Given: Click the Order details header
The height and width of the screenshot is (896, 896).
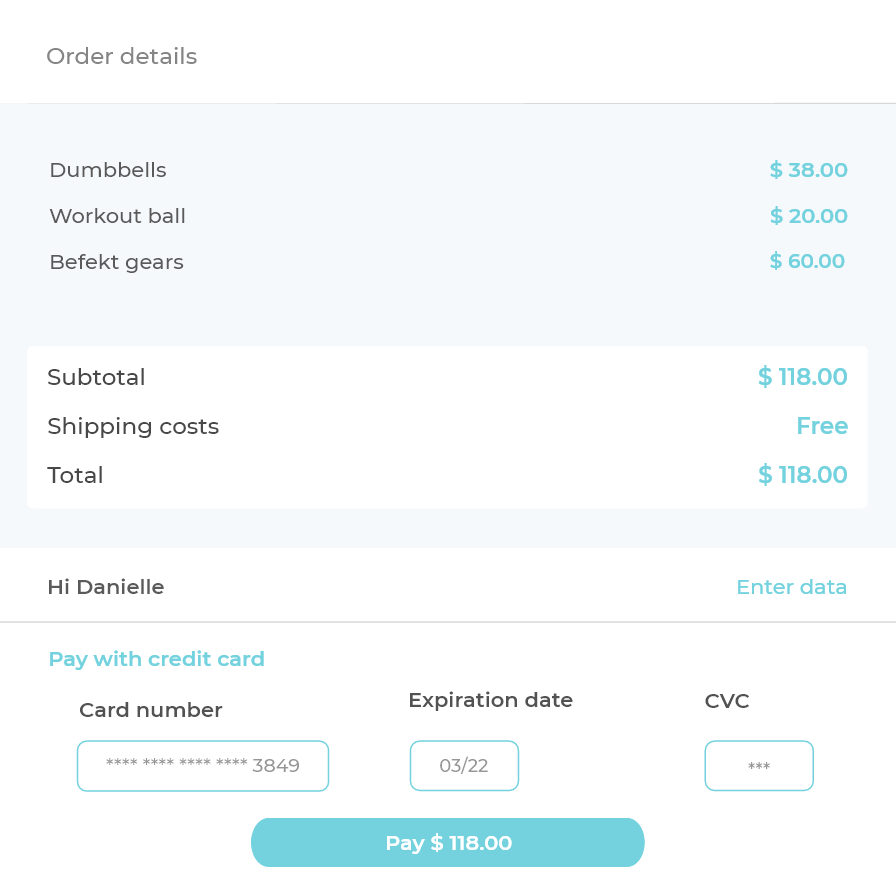Looking at the screenshot, I should (122, 57).
